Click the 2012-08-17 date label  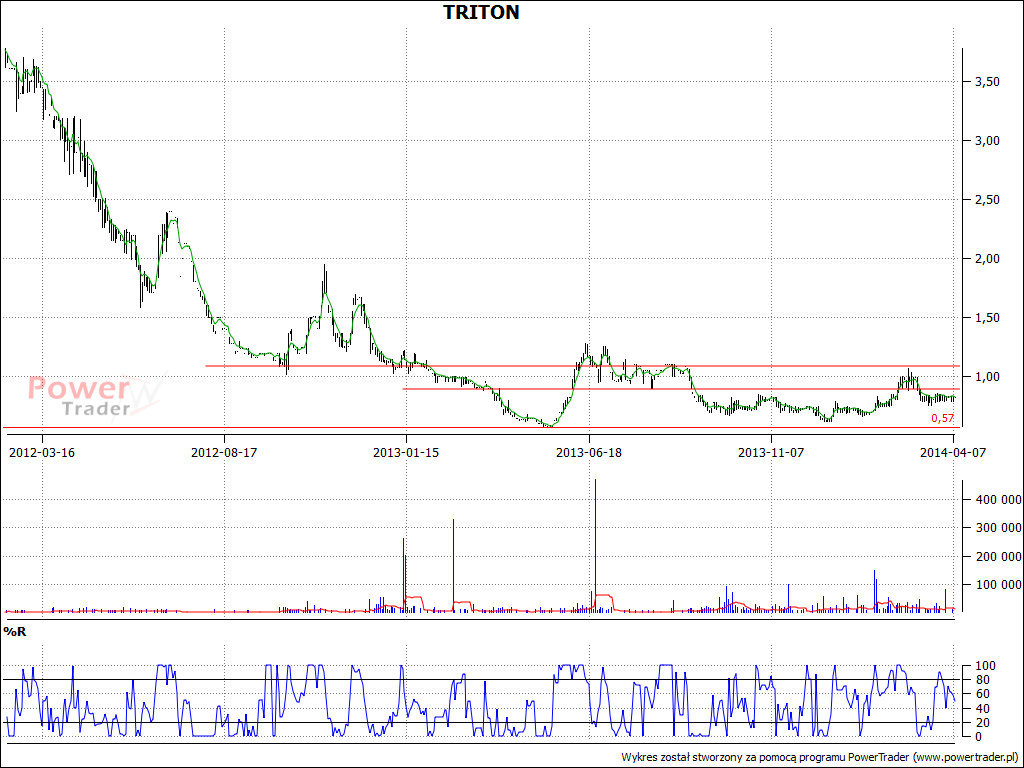pyautogui.click(x=224, y=453)
